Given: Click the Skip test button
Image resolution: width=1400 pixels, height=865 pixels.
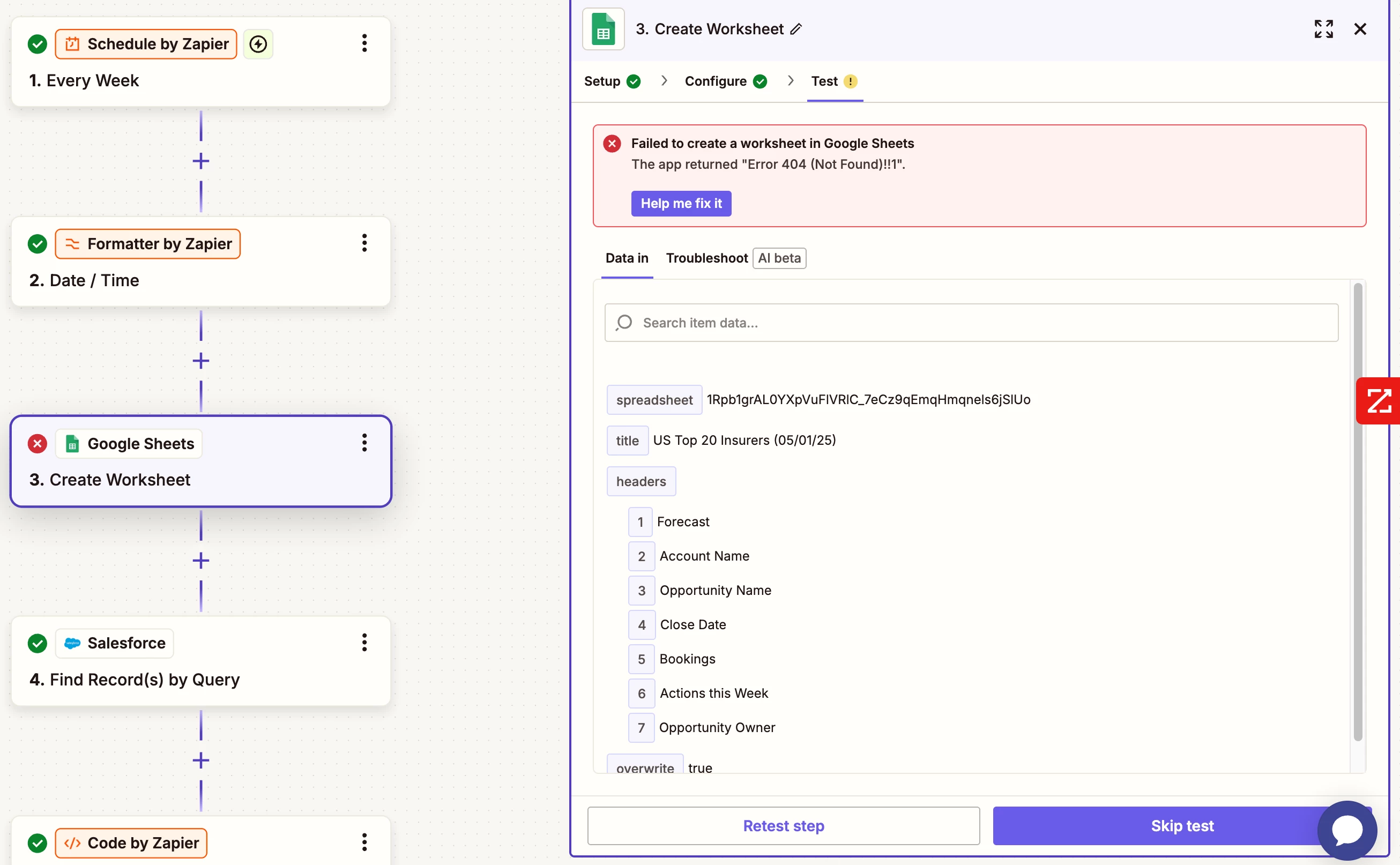Looking at the screenshot, I should (1182, 825).
